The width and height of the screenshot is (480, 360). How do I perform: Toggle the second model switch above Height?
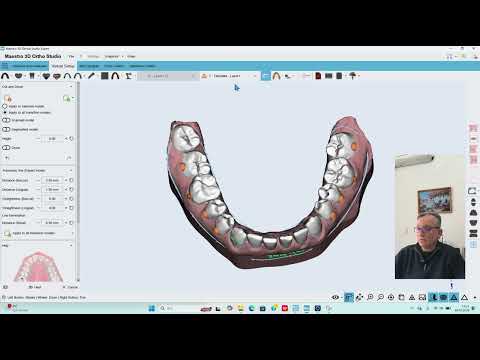tap(6, 129)
